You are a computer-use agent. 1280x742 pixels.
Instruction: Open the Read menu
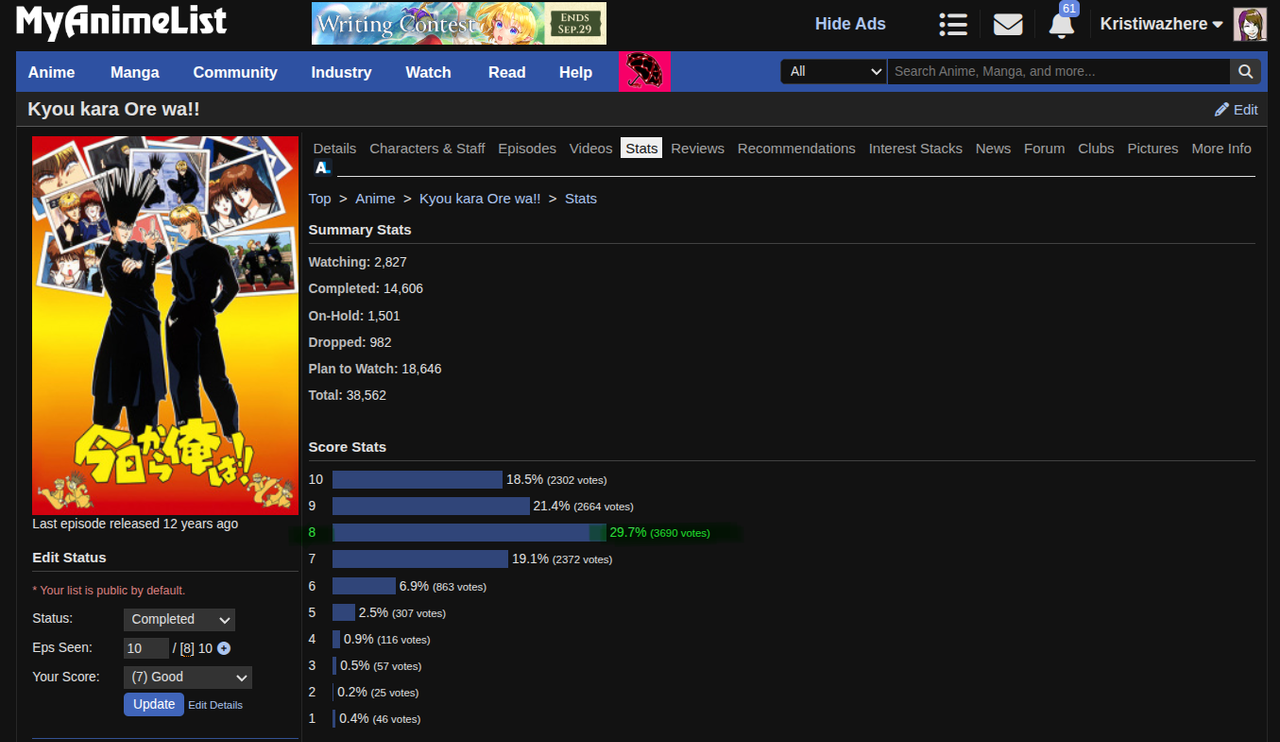(x=507, y=72)
